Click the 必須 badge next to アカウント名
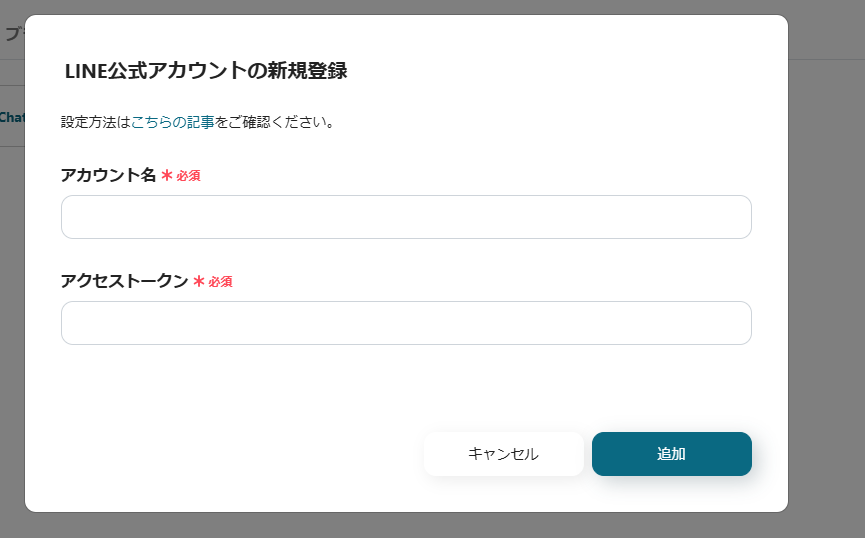865x538 pixels. click(189, 176)
